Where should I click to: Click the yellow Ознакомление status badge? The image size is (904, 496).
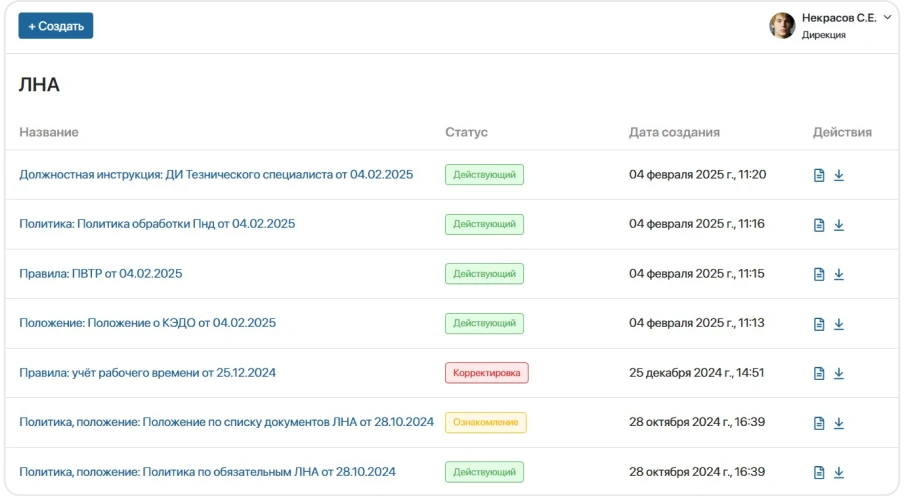[x=485, y=422]
